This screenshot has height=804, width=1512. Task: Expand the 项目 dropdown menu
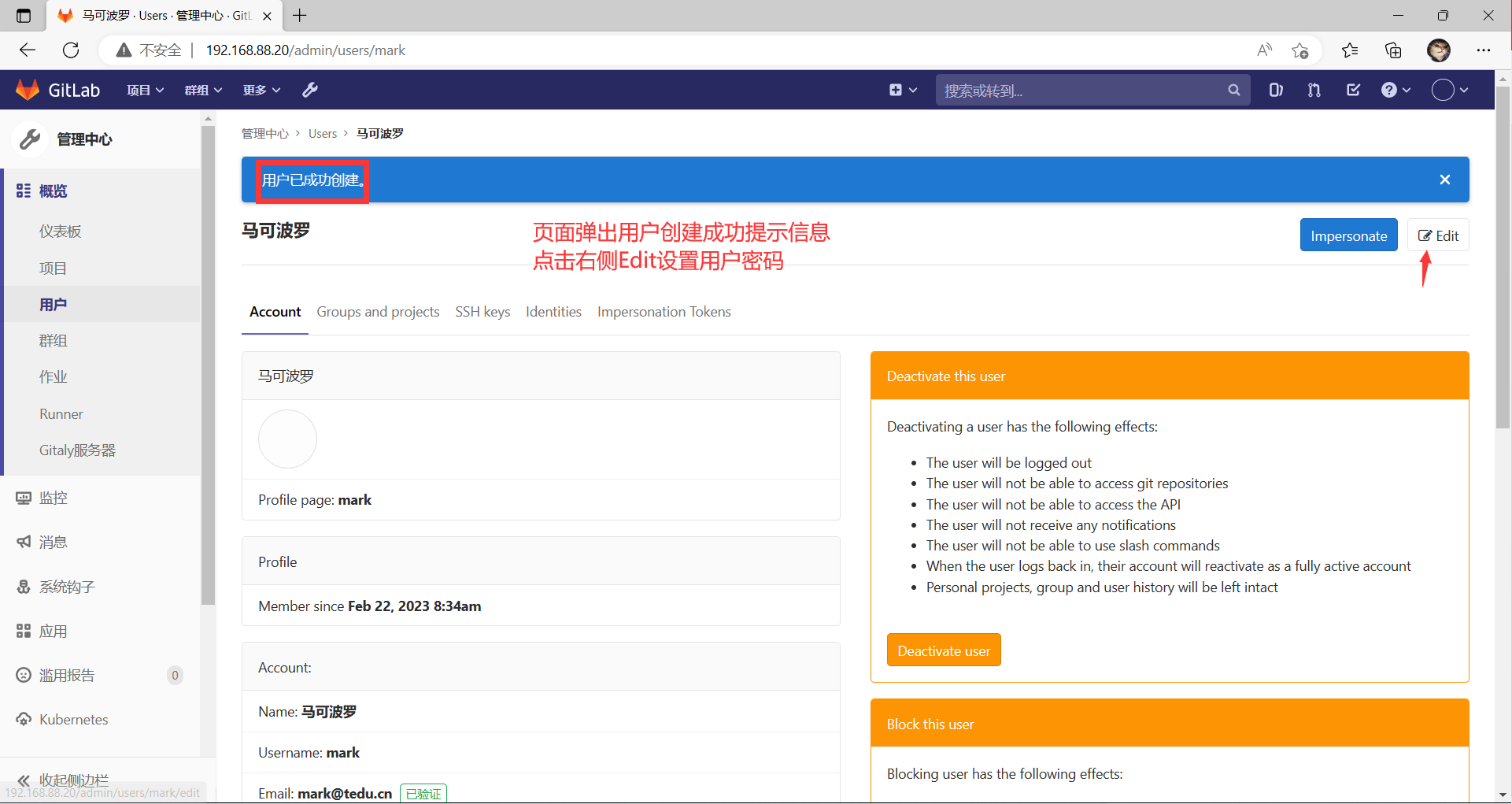coord(145,90)
